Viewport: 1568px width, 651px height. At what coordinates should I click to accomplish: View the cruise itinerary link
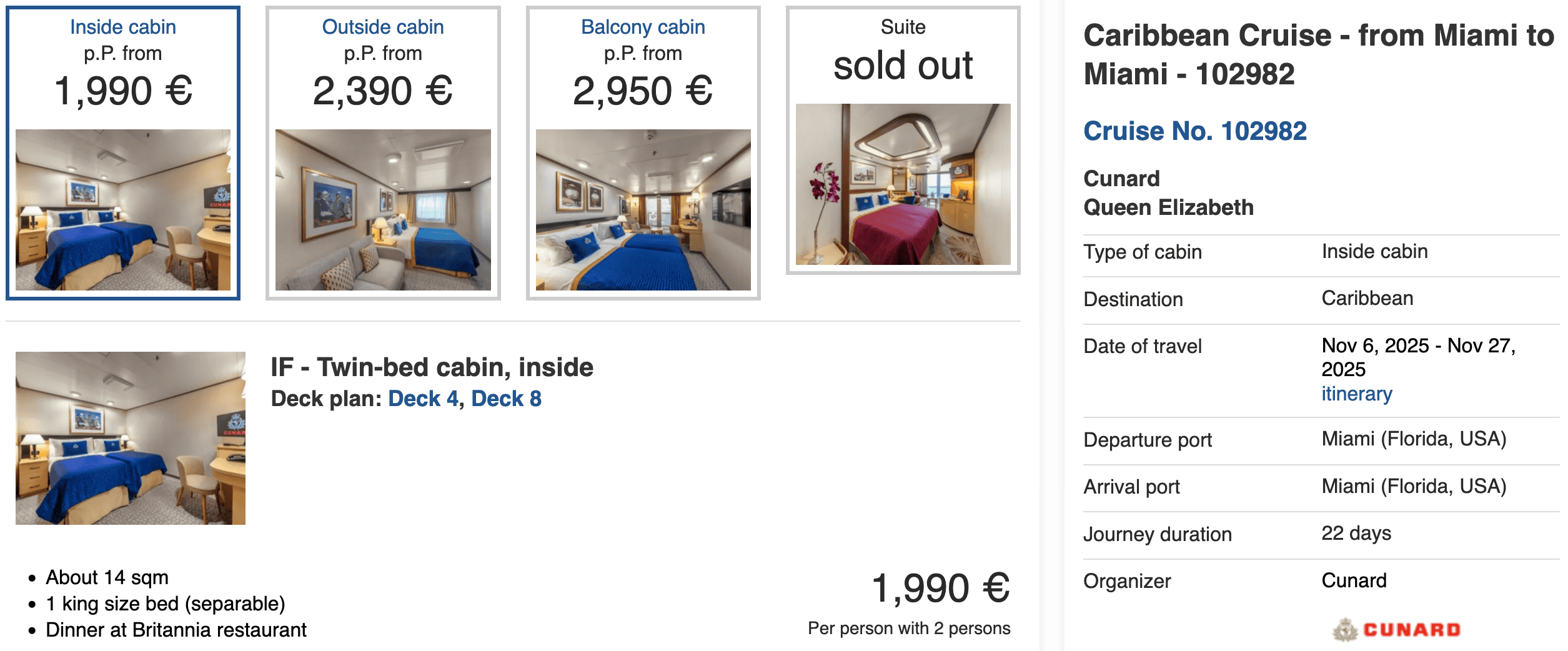[x=1356, y=394]
